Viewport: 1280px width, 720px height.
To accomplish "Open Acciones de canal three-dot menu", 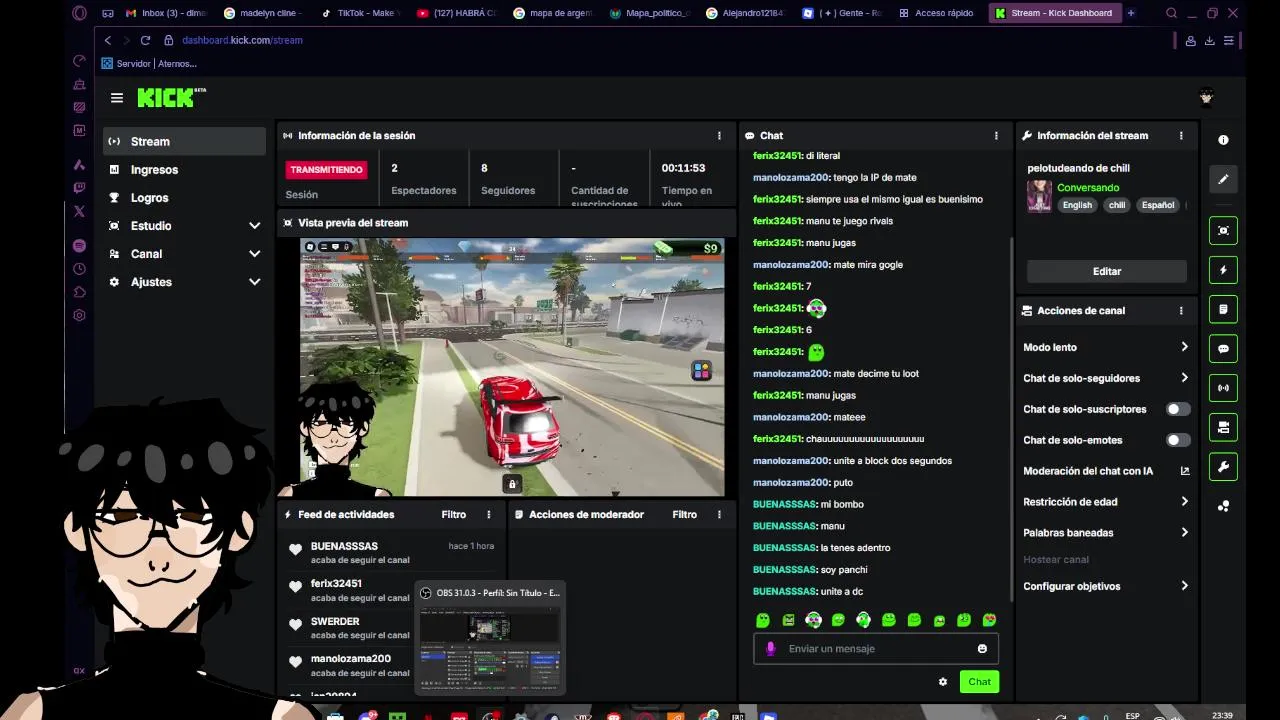I will pos(1180,311).
